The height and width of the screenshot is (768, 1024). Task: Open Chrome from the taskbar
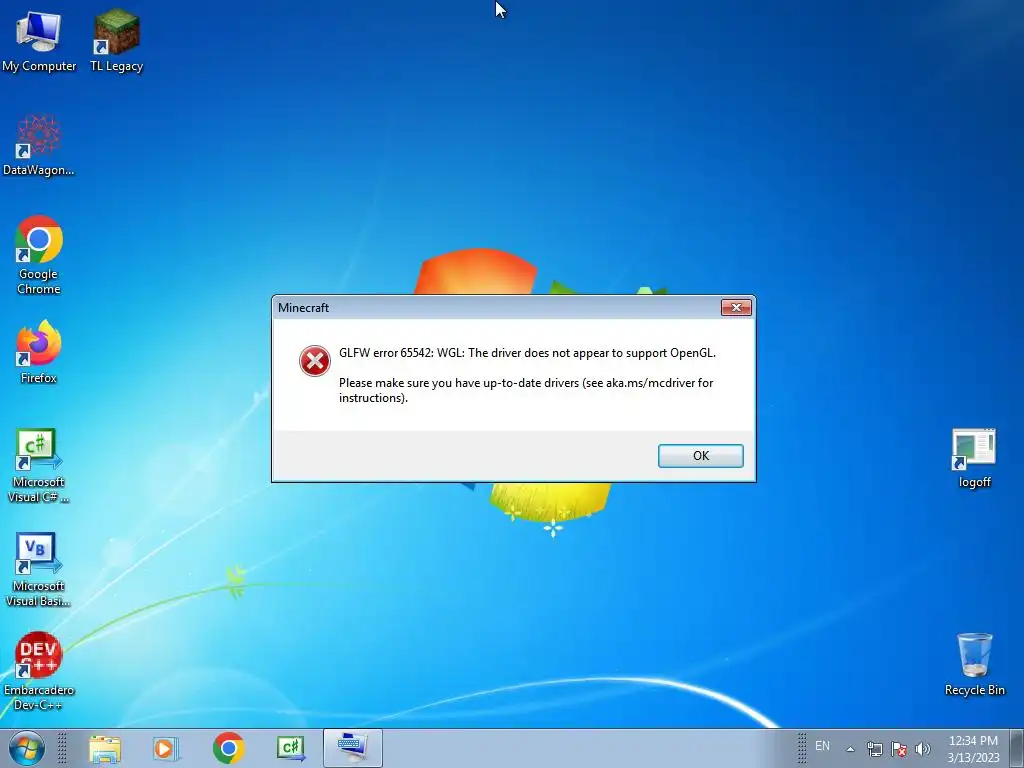pyautogui.click(x=228, y=748)
